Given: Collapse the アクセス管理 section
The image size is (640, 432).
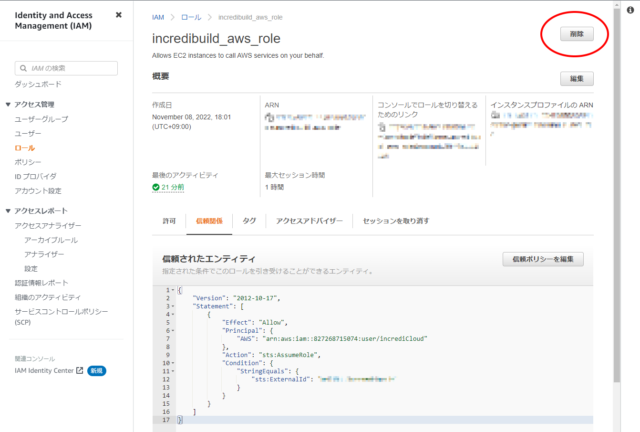Looking at the screenshot, I should click(8, 105).
